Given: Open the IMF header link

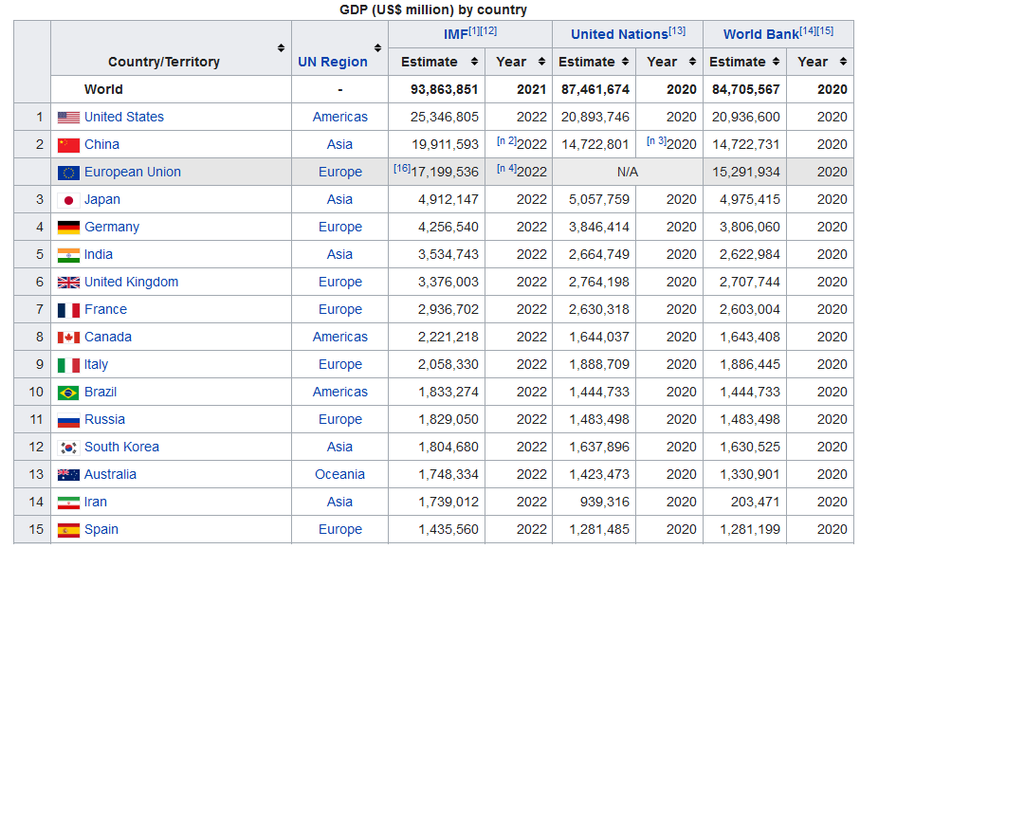Looking at the screenshot, I should point(455,35).
